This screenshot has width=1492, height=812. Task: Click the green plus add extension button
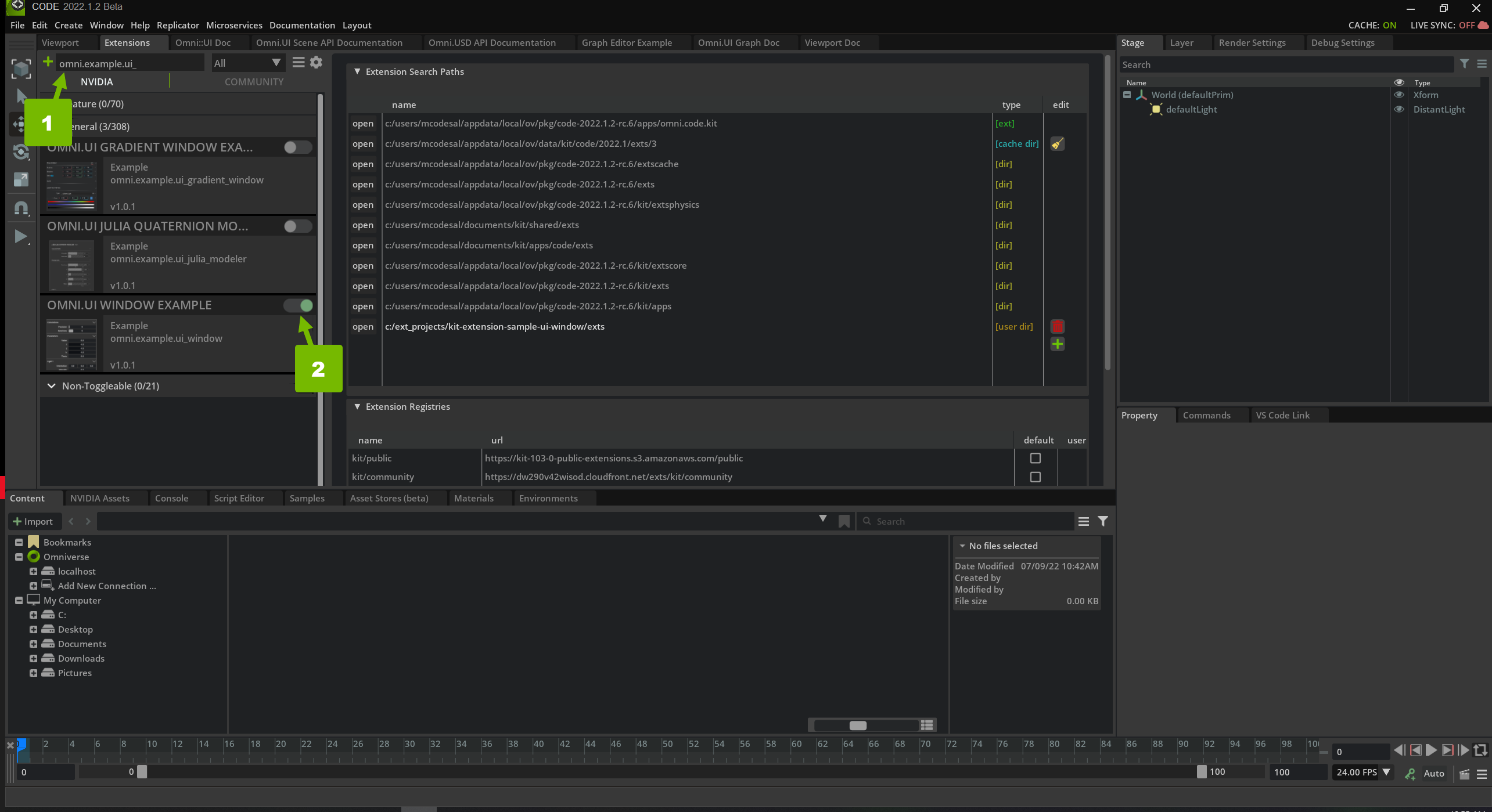tap(48, 62)
